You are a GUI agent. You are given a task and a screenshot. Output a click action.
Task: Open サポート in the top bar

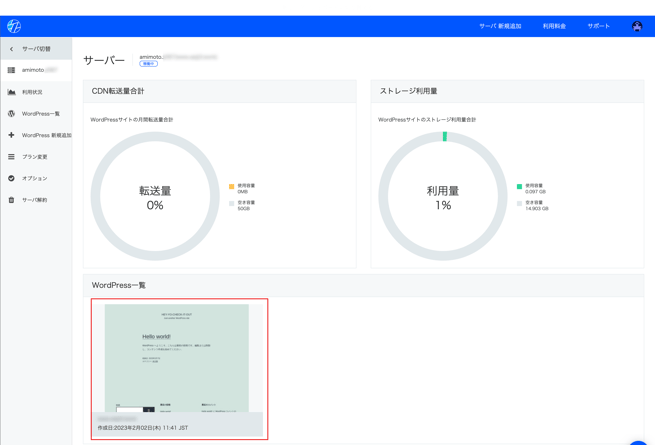[x=599, y=26]
